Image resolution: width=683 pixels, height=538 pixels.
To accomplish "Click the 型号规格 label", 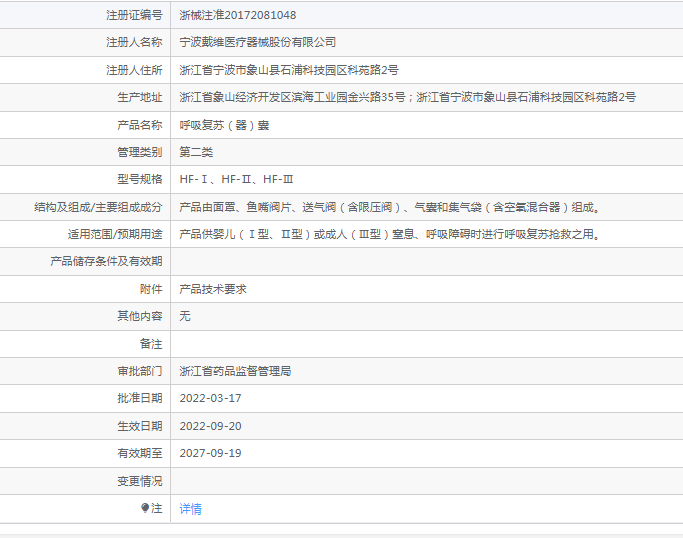I will coord(140,179).
